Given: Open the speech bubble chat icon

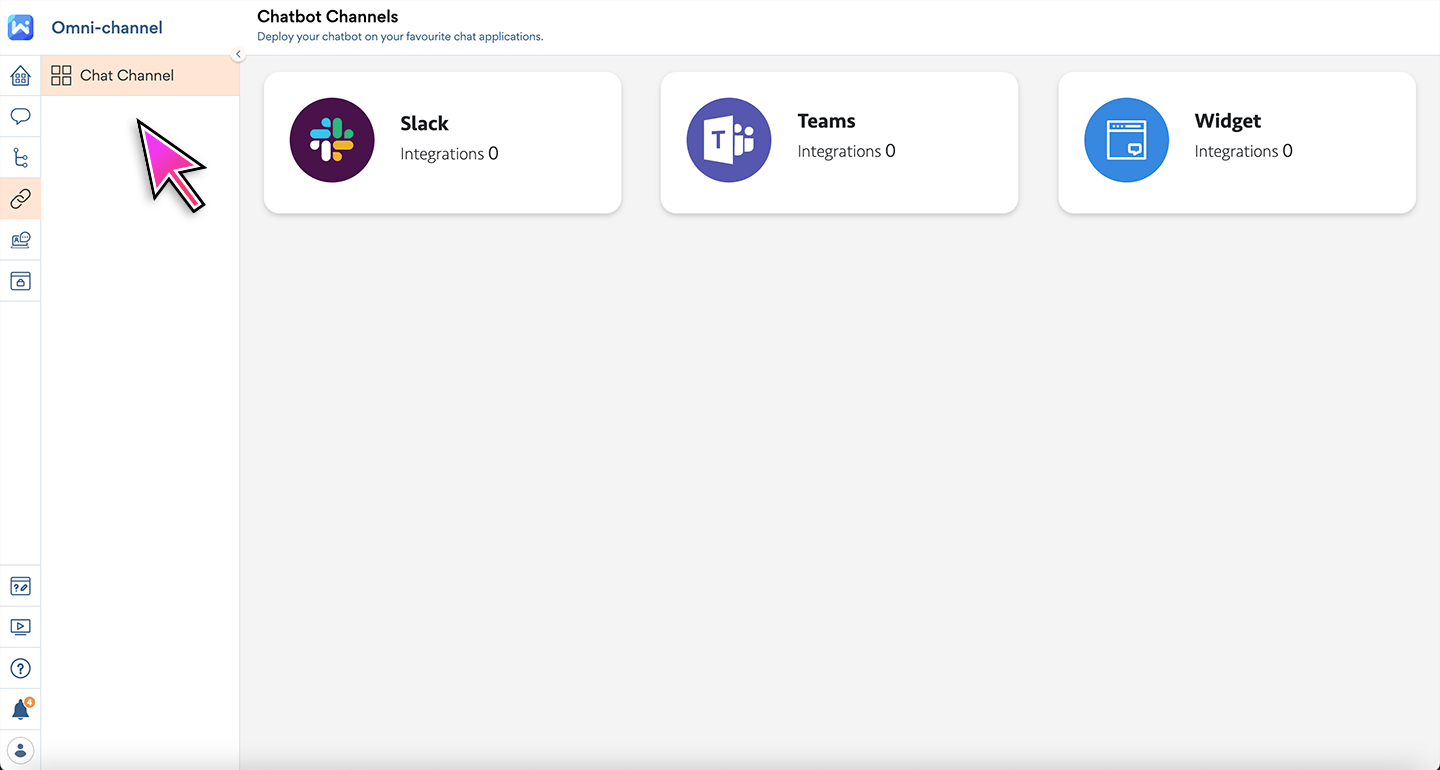Looking at the screenshot, I should click(x=20, y=116).
